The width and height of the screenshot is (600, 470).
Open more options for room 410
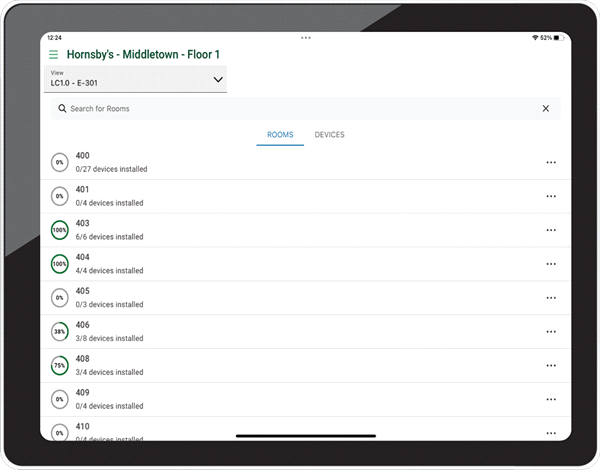(551, 433)
